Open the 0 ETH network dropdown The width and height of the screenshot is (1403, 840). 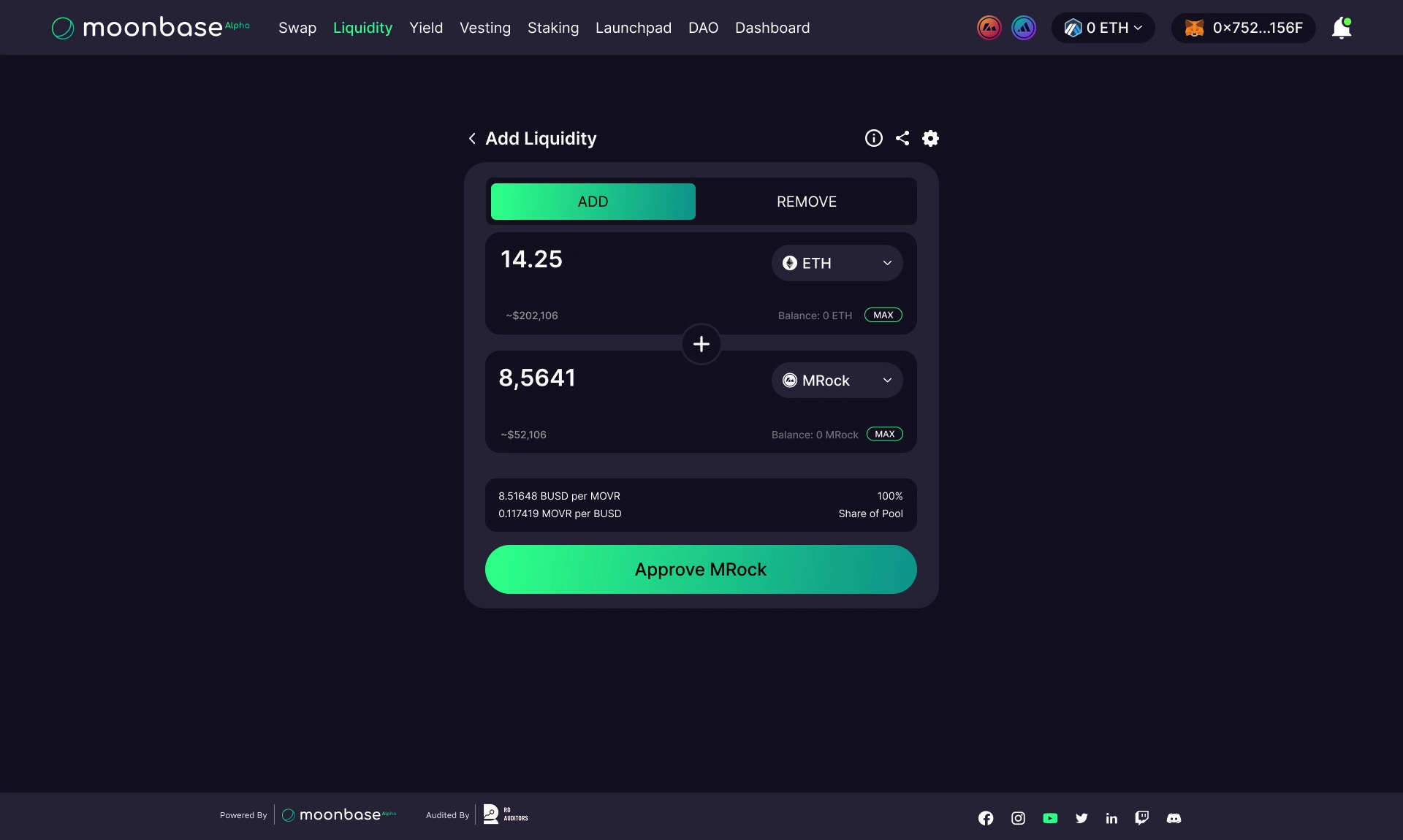[1103, 28]
